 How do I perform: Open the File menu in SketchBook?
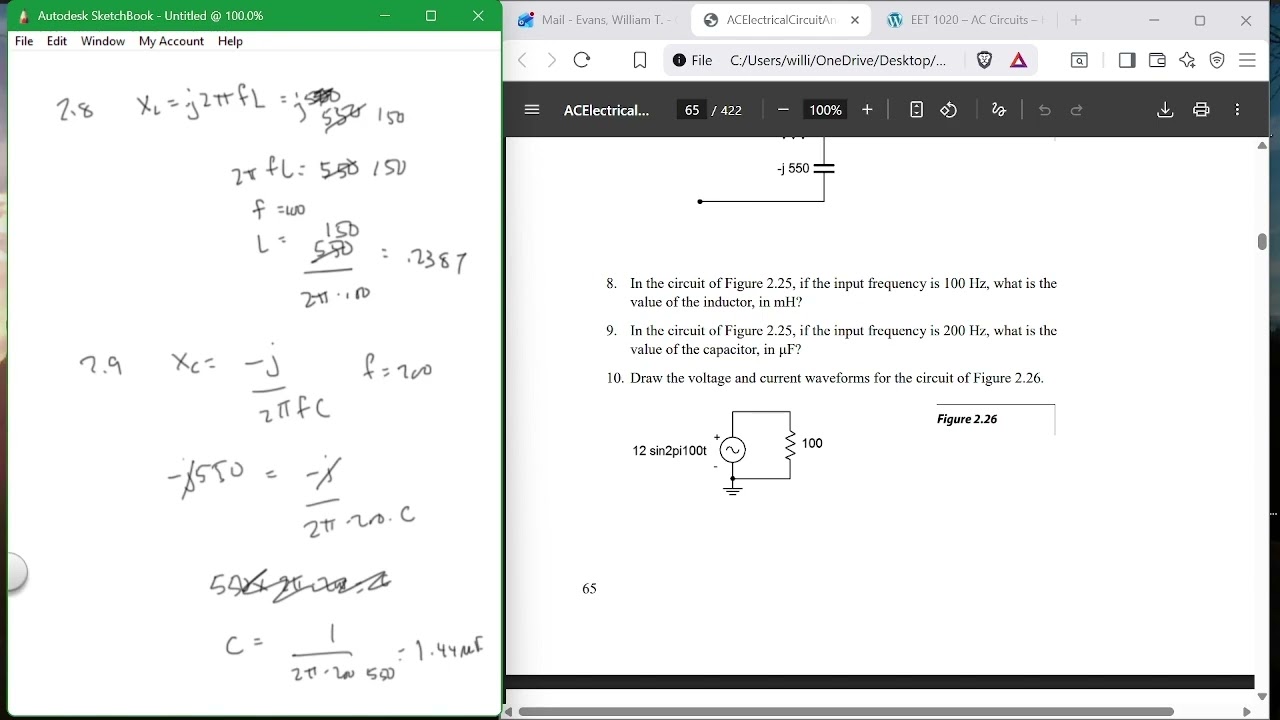pyautogui.click(x=24, y=41)
